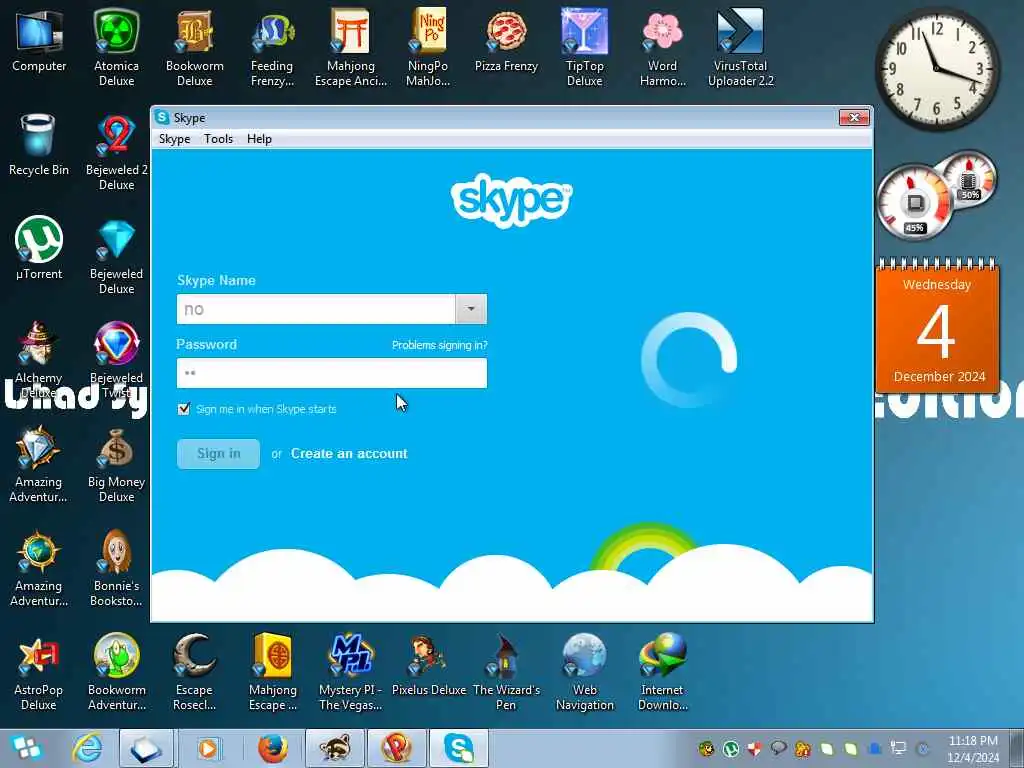
Task: Open the raccoon app in taskbar
Action: (335, 748)
